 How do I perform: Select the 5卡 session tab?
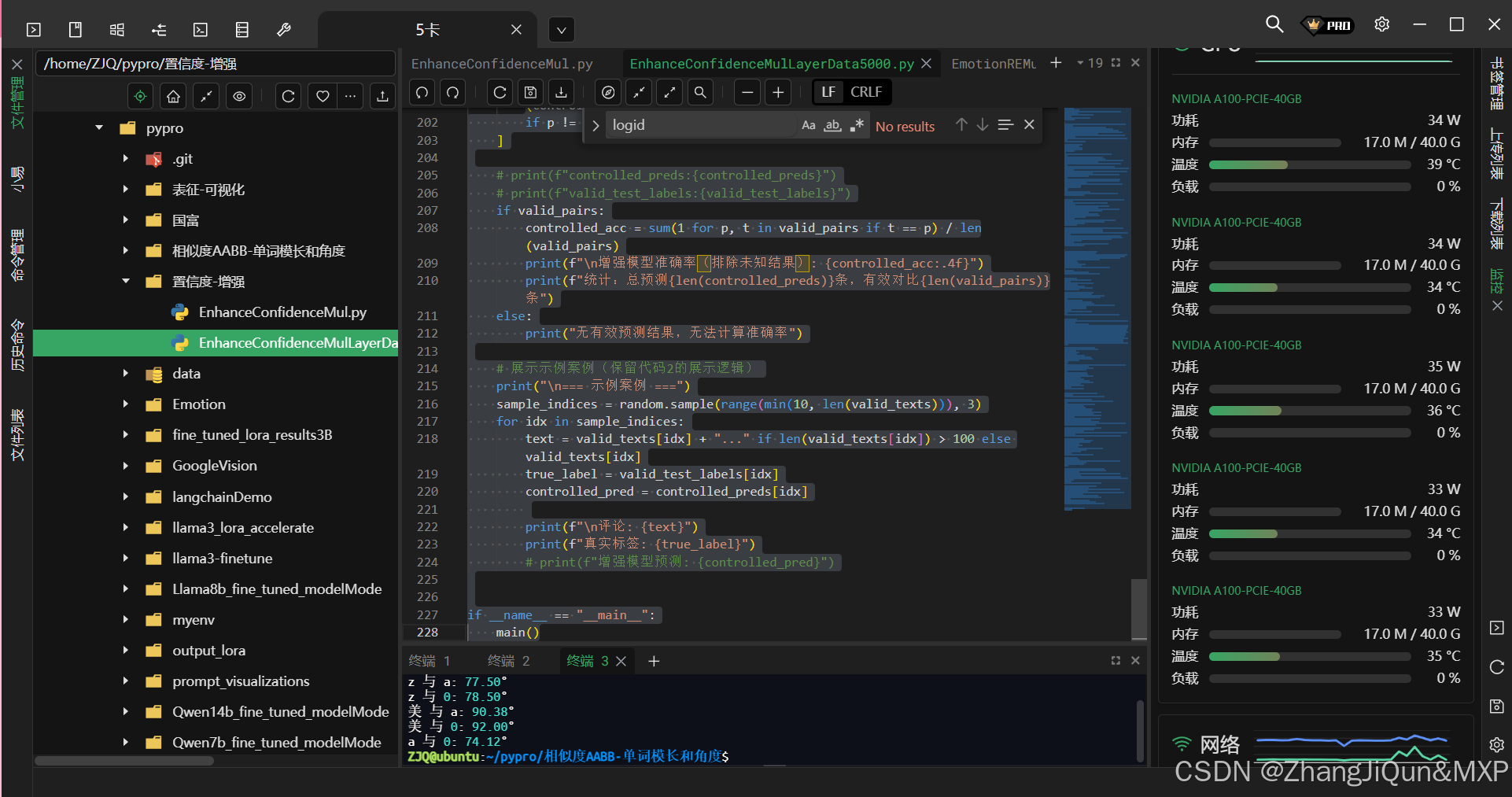click(x=428, y=30)
